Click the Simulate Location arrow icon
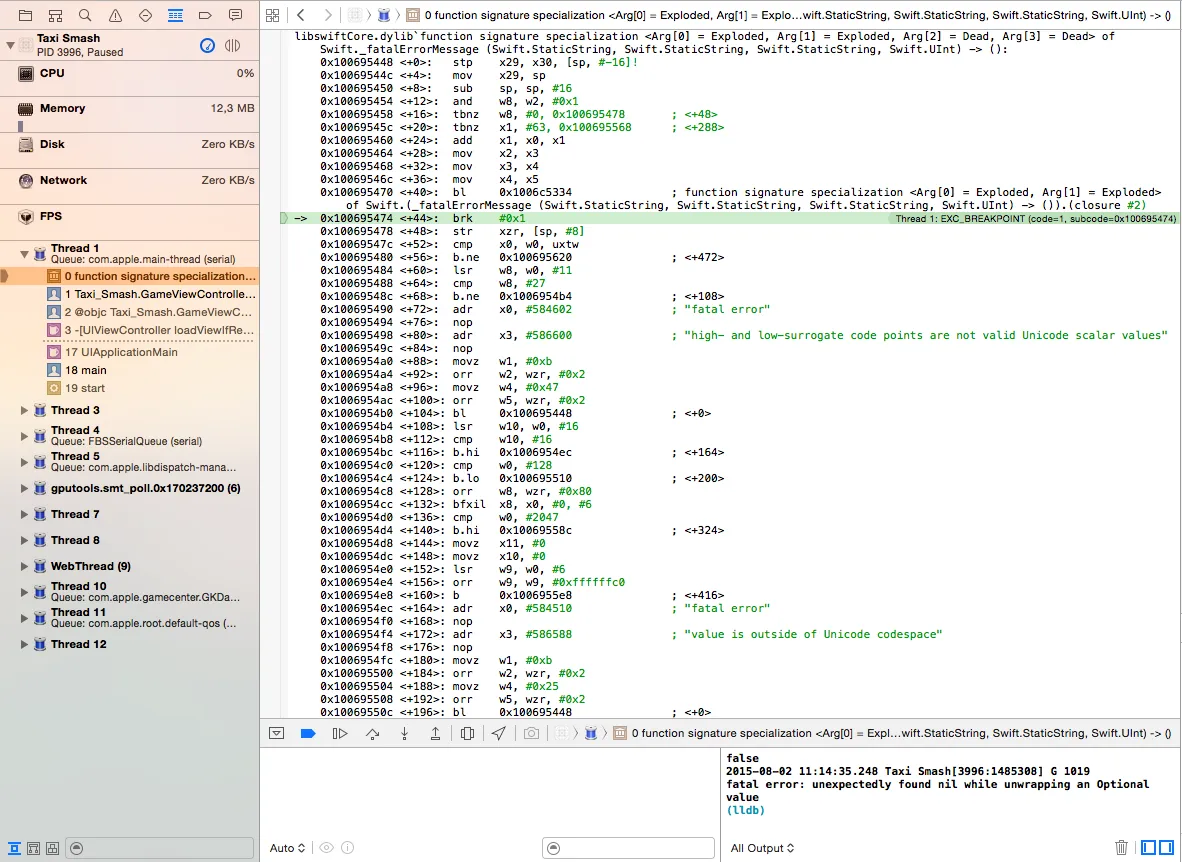1182x862 pixels. (498, 733)
